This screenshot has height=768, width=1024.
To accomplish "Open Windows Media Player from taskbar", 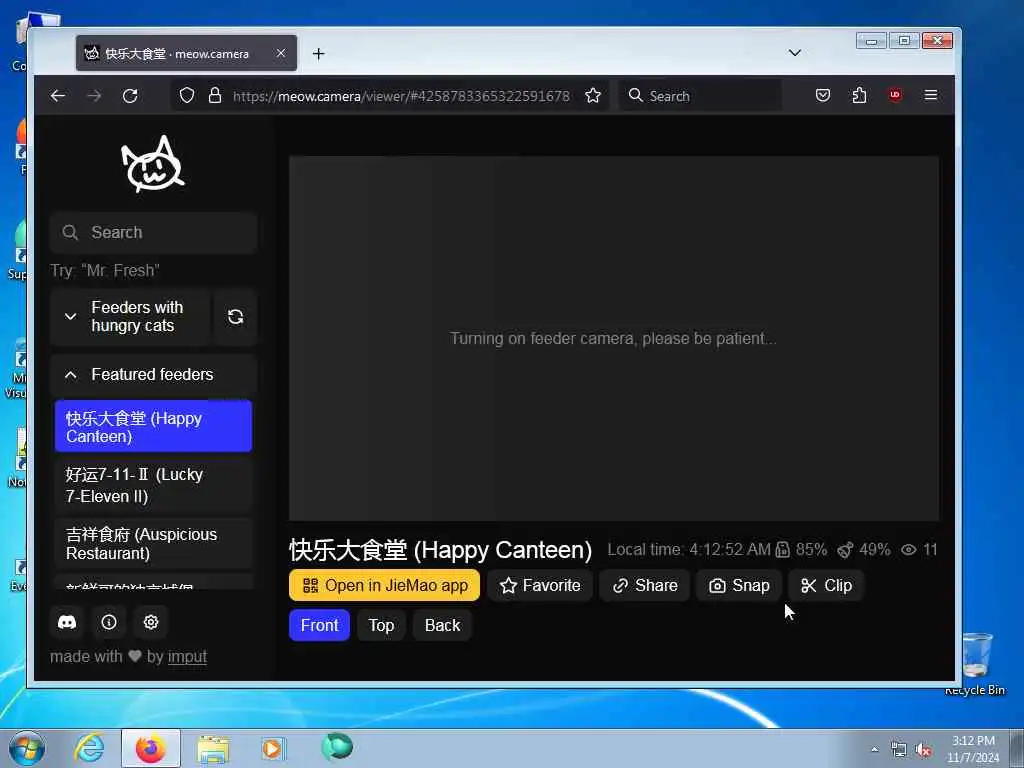I will (272, 749).
